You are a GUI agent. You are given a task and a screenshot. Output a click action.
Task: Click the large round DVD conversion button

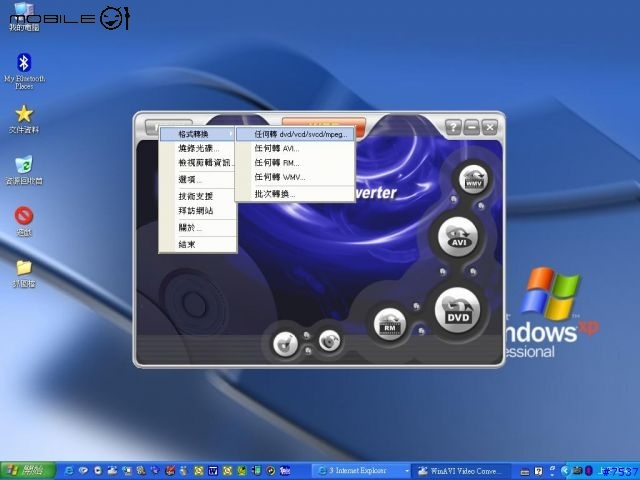[x=458, y=311]
